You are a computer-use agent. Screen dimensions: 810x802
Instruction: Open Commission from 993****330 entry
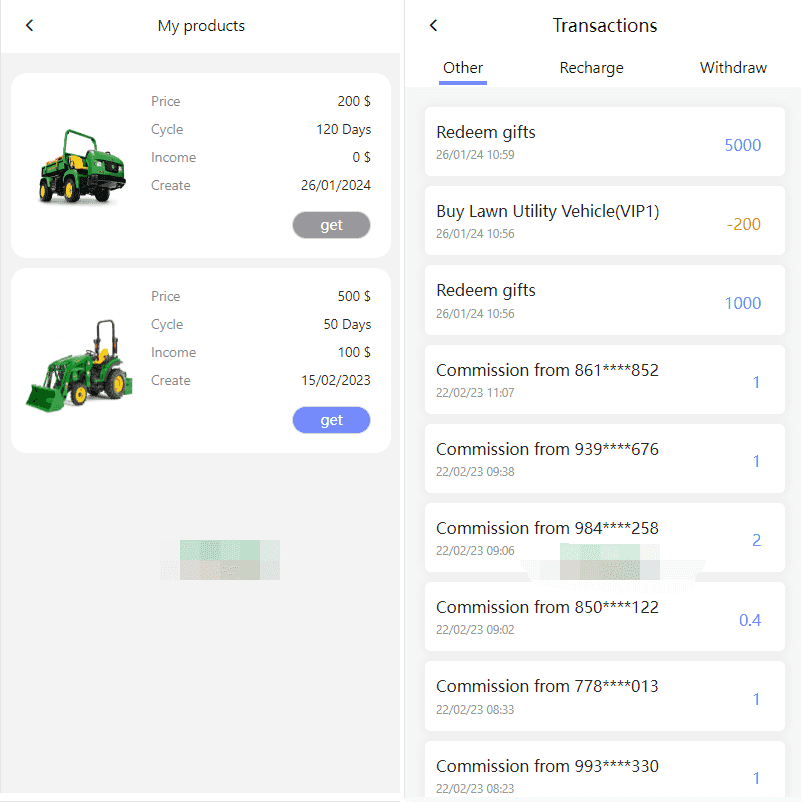[604, 770]
